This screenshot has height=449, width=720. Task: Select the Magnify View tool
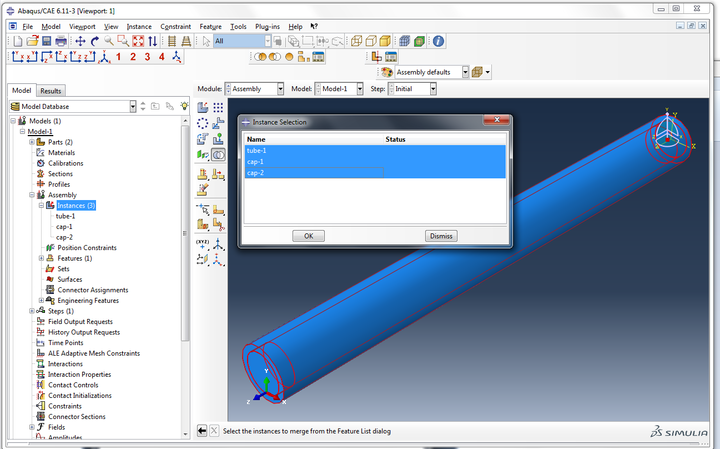pos(109,41)
